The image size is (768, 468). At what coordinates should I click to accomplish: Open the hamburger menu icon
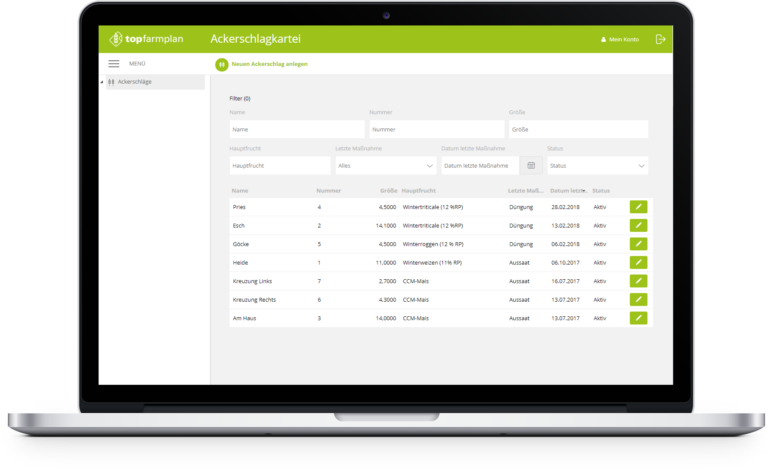114,64
